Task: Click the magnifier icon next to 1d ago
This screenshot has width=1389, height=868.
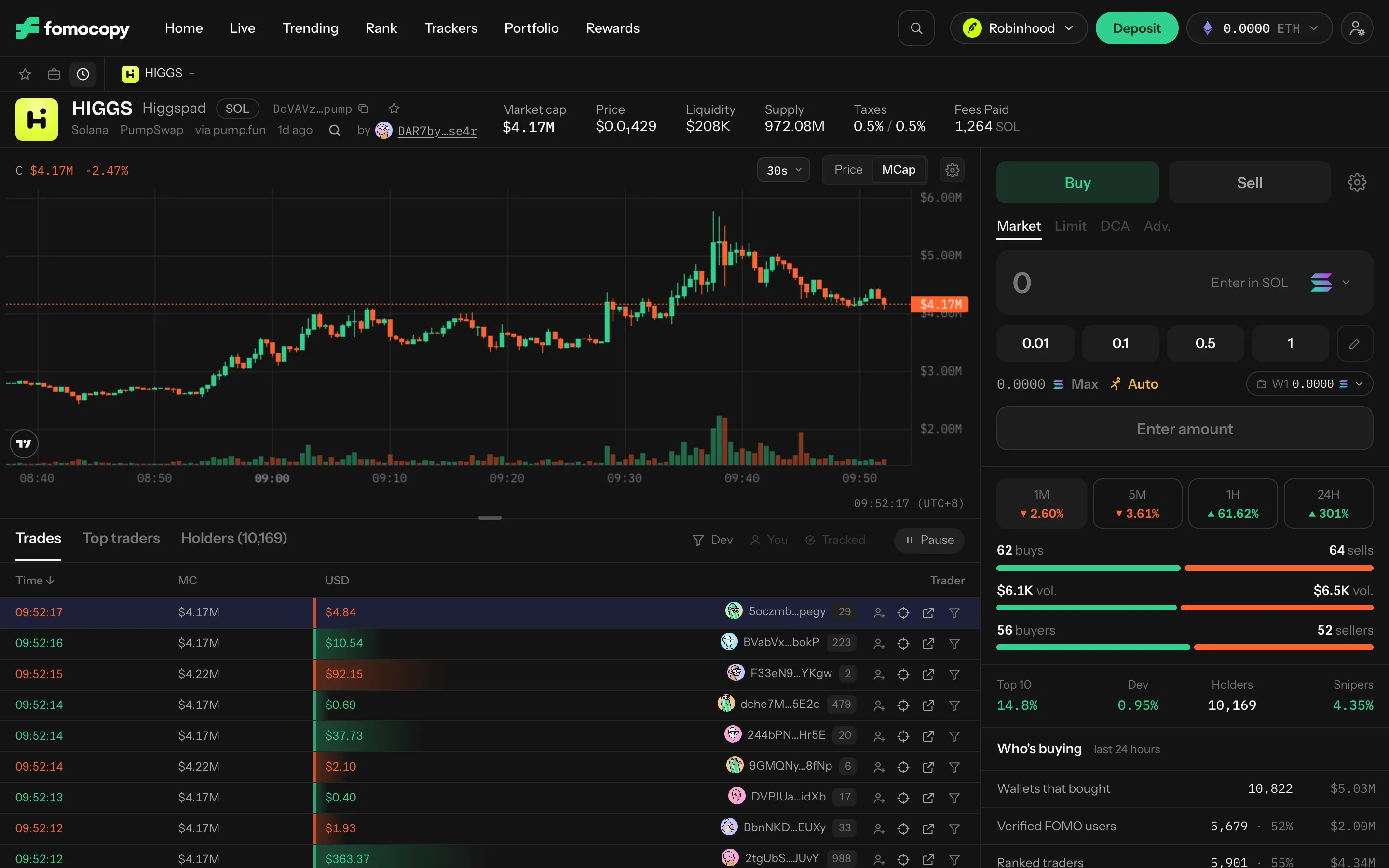Action: pos(335,131)
